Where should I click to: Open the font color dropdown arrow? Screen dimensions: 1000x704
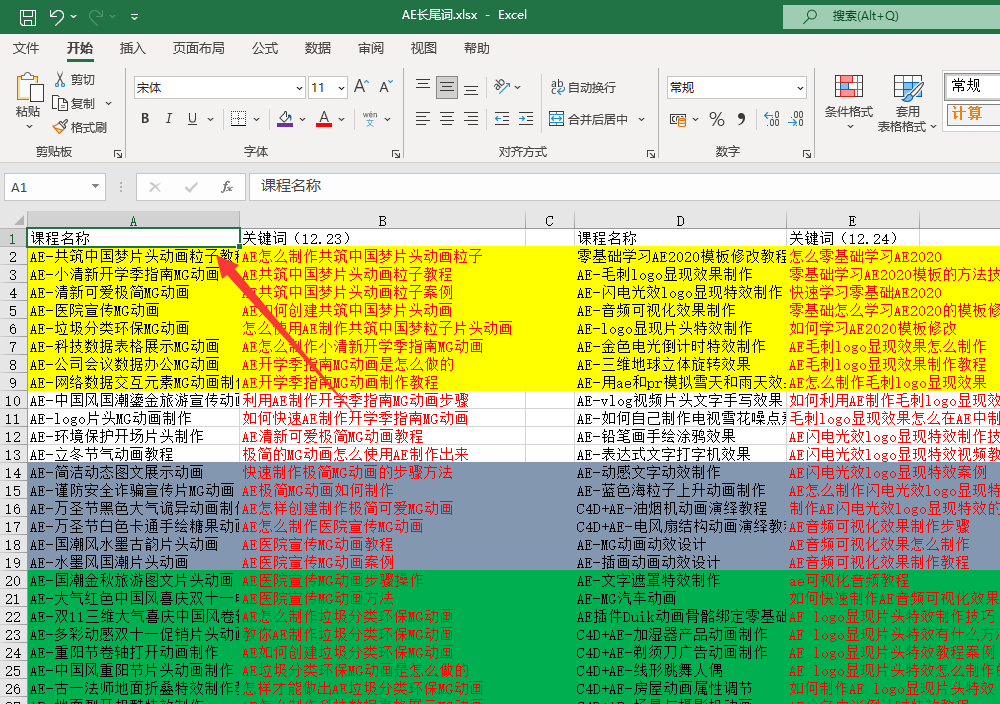[x=342, y=119]
